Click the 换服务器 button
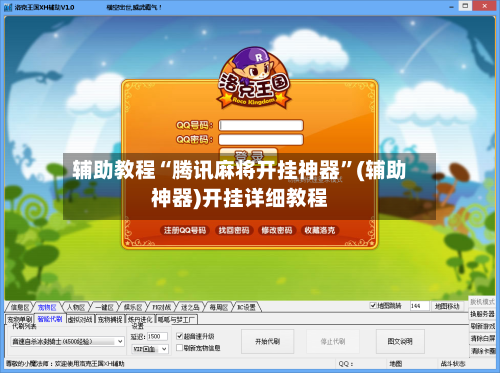Viewport: 500px width, 373px height. point(482,314)
